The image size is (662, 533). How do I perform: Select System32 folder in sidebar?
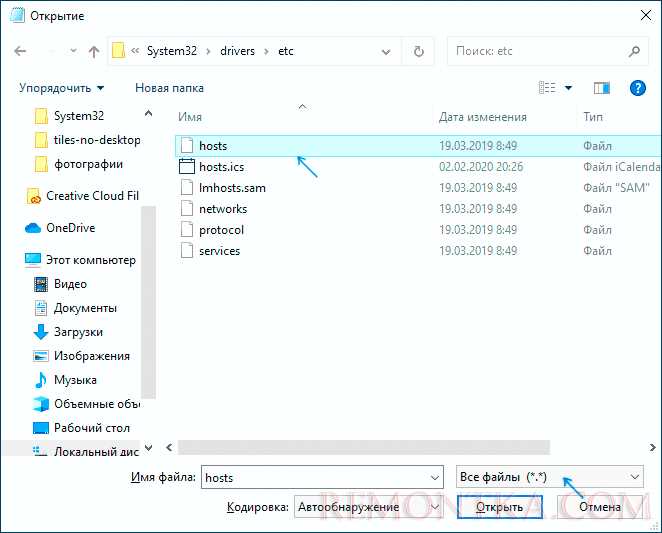pyautogui.click(x=79, y=116)
